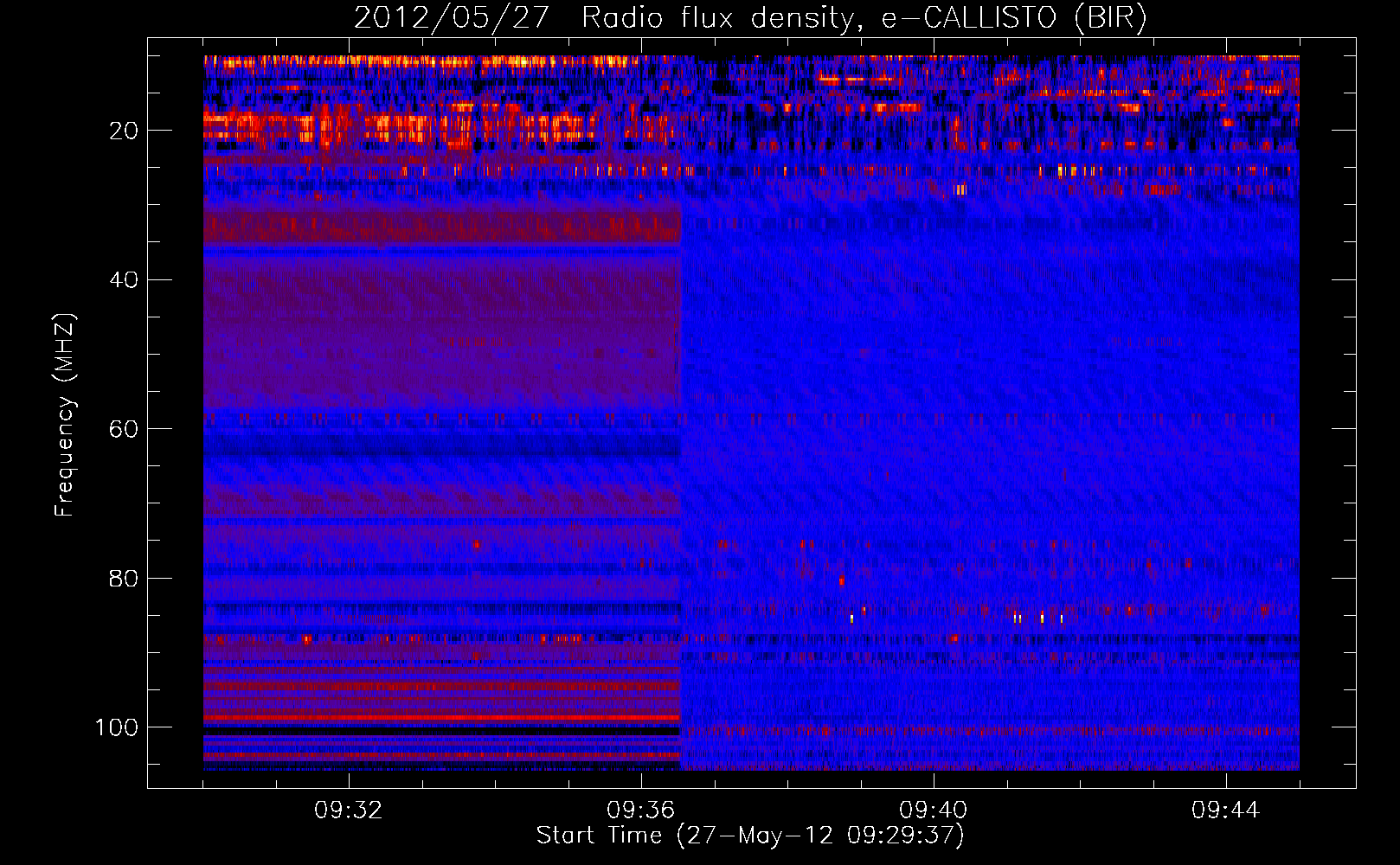
Task: Click the 100 MHz frequency tick label
Action: (117, 727)
